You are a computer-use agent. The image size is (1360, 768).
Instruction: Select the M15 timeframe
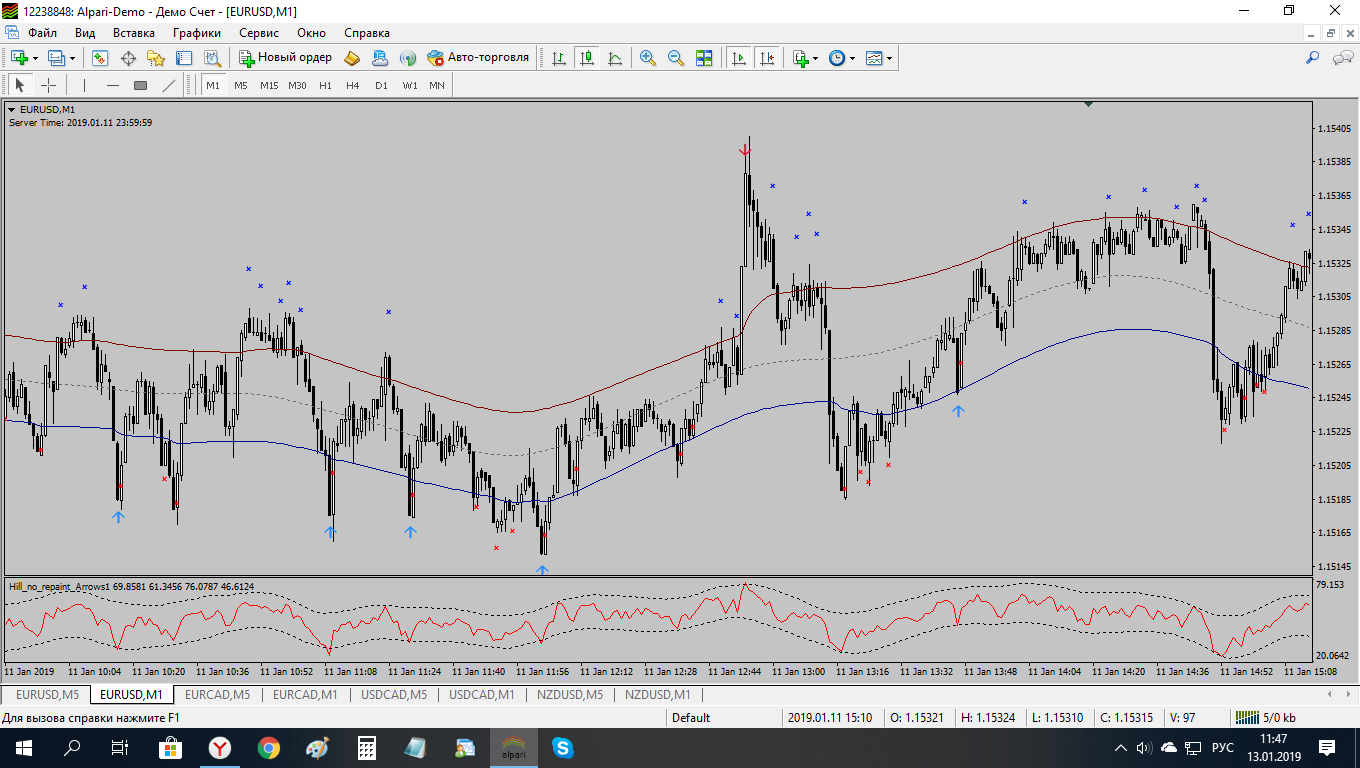click(x=269, y=86)
